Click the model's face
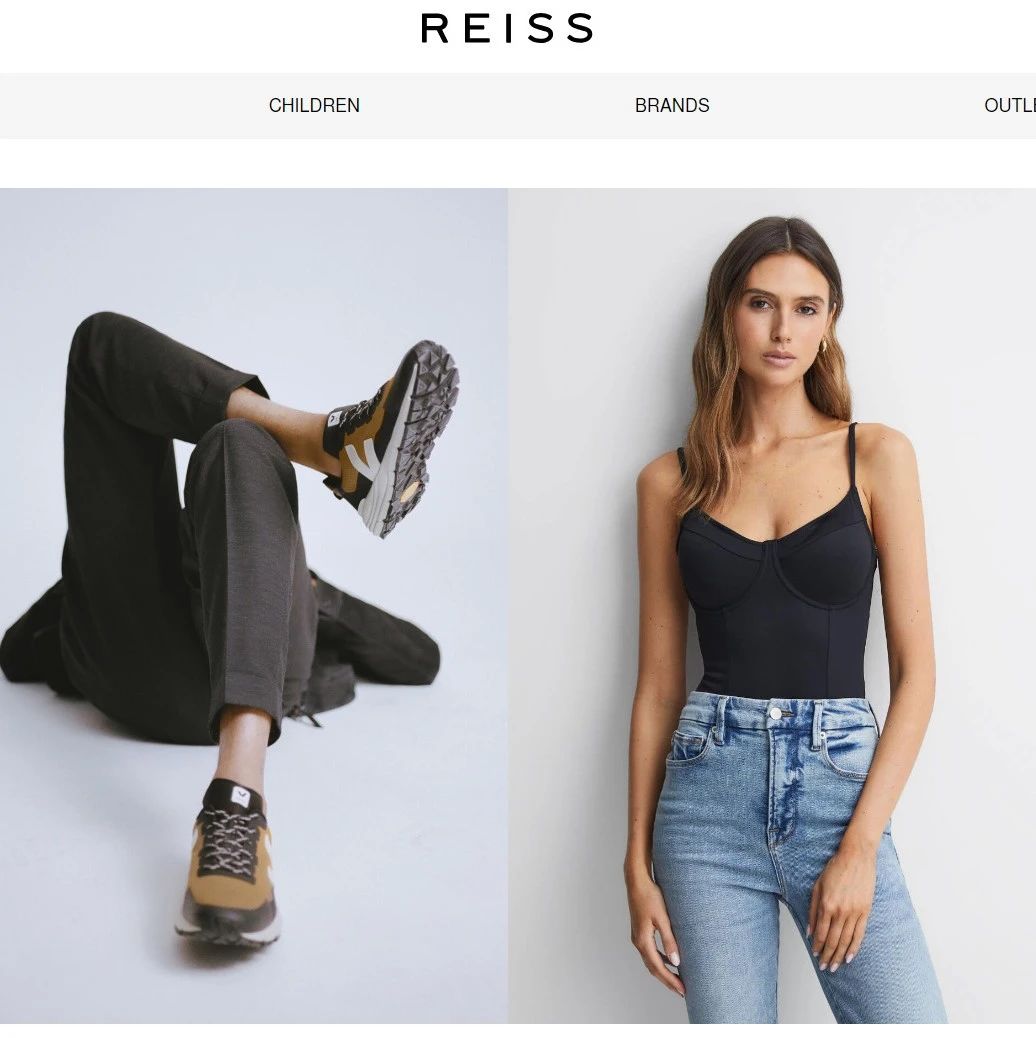Screen dimensions: 1036x1038 [x=784, y=321]
